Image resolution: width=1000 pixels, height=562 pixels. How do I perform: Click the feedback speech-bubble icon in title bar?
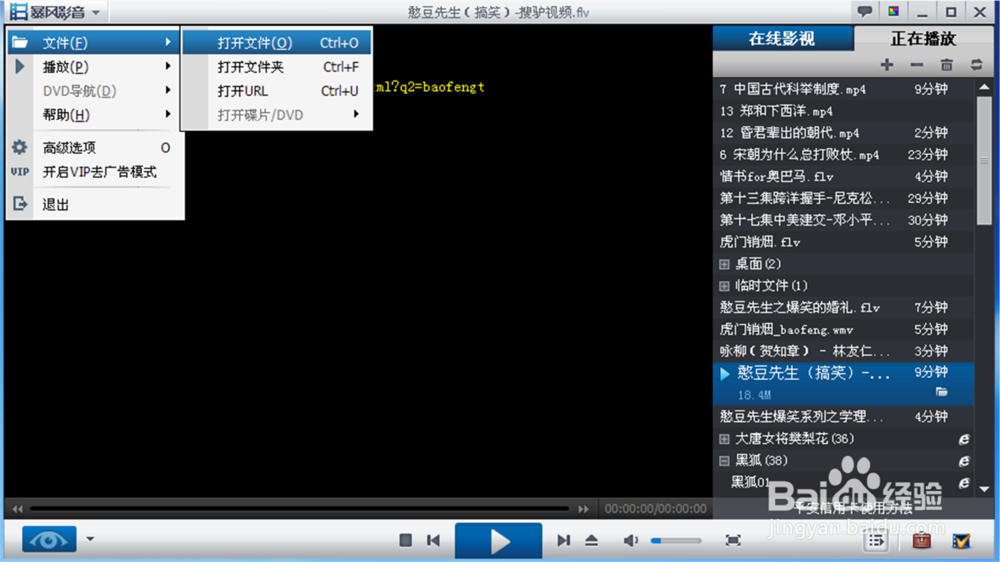[x=865, y=11]
